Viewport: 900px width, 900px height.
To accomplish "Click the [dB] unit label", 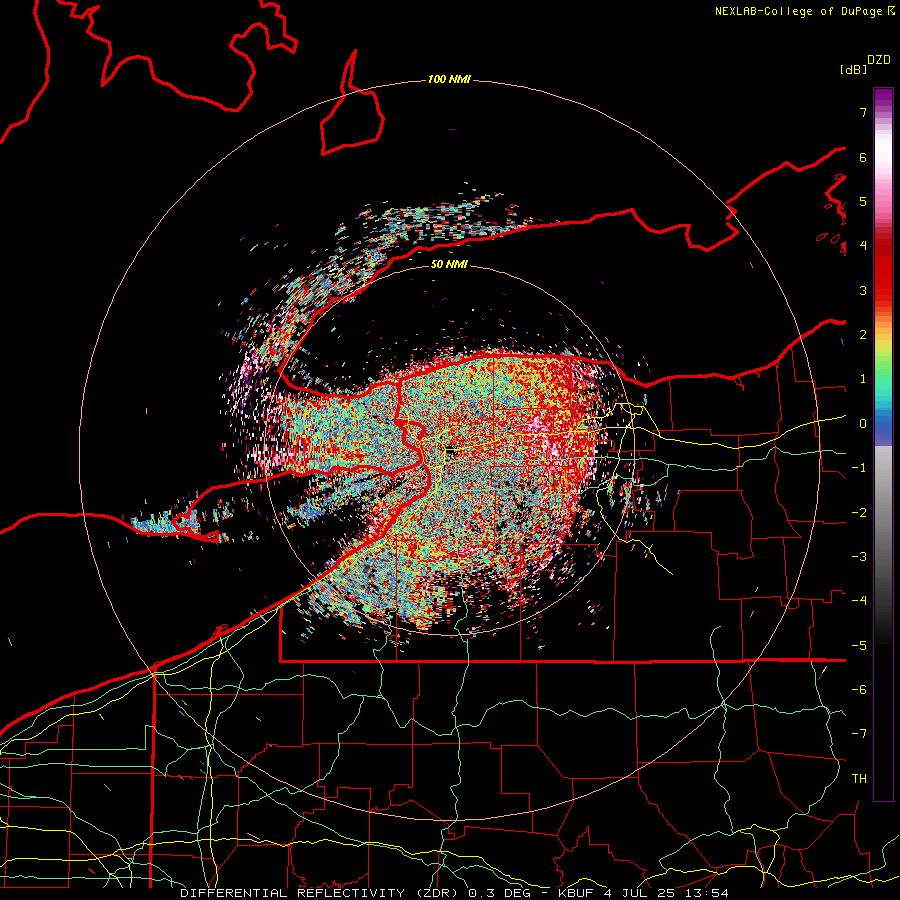I will tap(853, 69).
